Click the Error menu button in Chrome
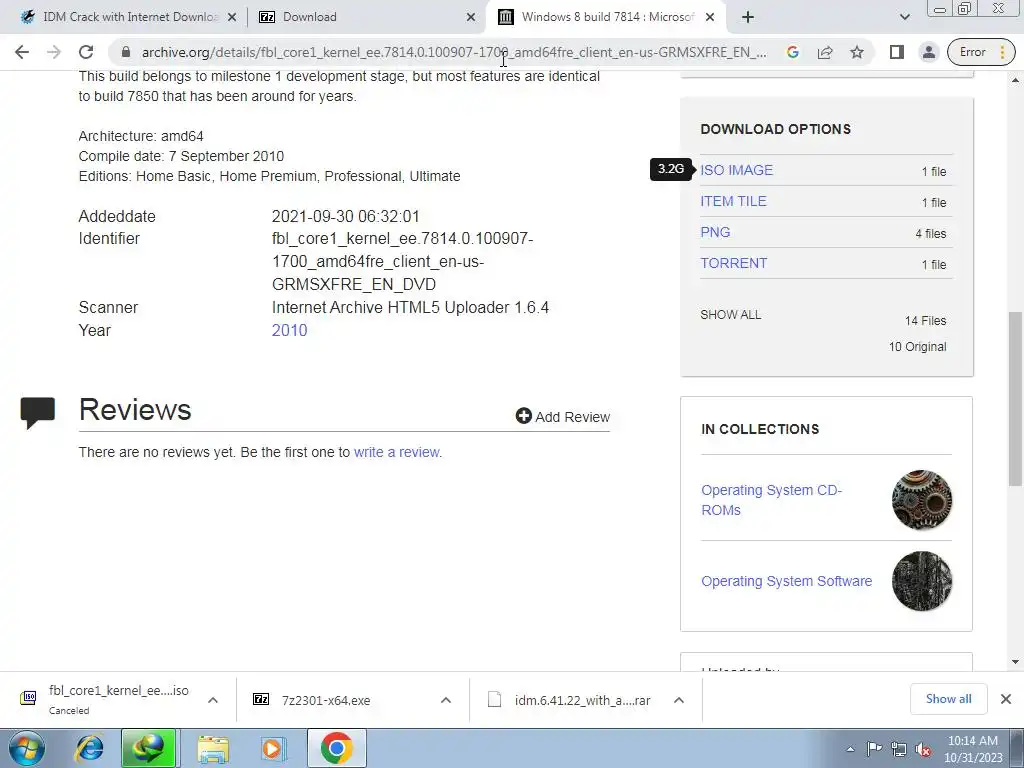Image resolution: width=1024 pixels, height=768 pixels. click(x=982, y=52)
